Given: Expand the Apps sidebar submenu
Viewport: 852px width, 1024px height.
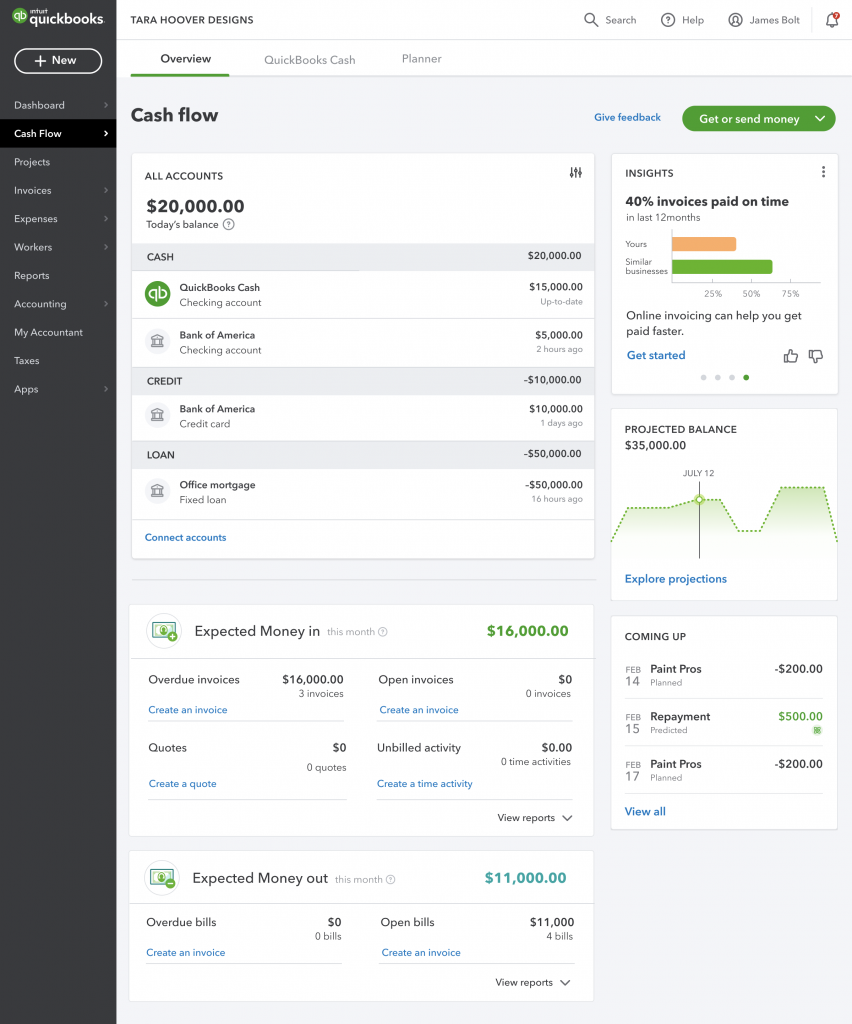Looking at the screenshot, I should click(x=106, y=389).
